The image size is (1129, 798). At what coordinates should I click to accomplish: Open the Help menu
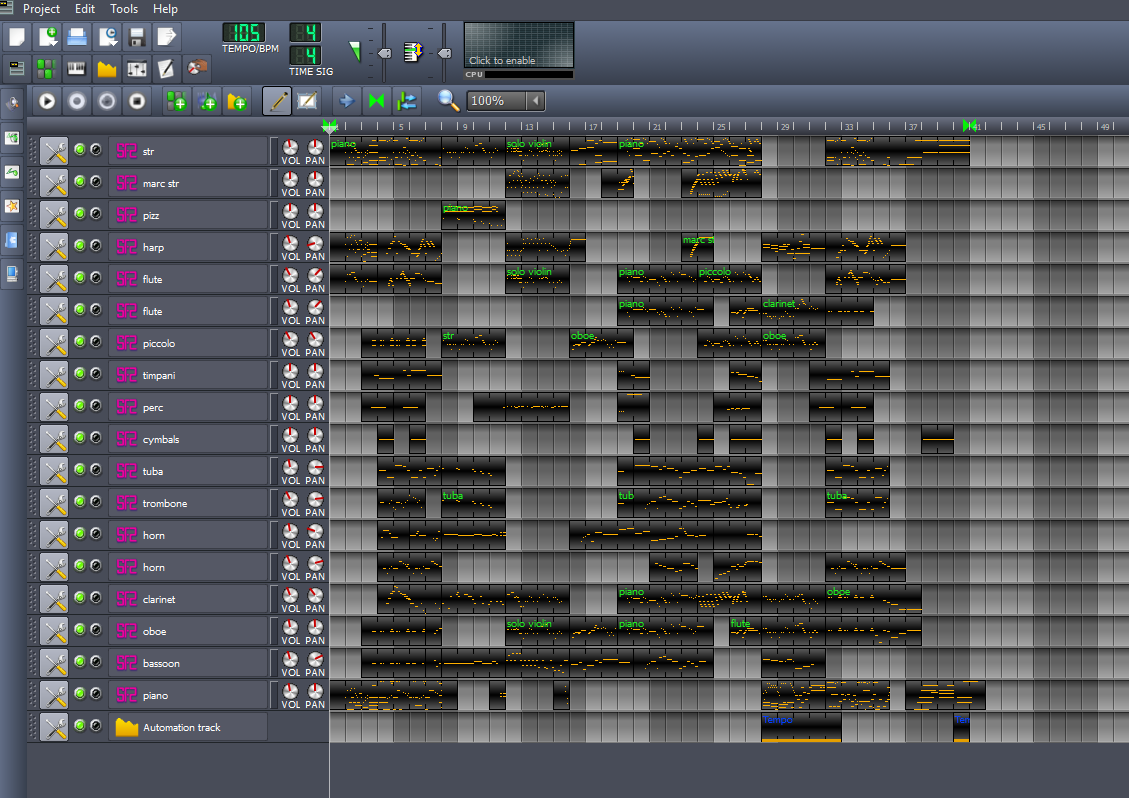point(165,9)
